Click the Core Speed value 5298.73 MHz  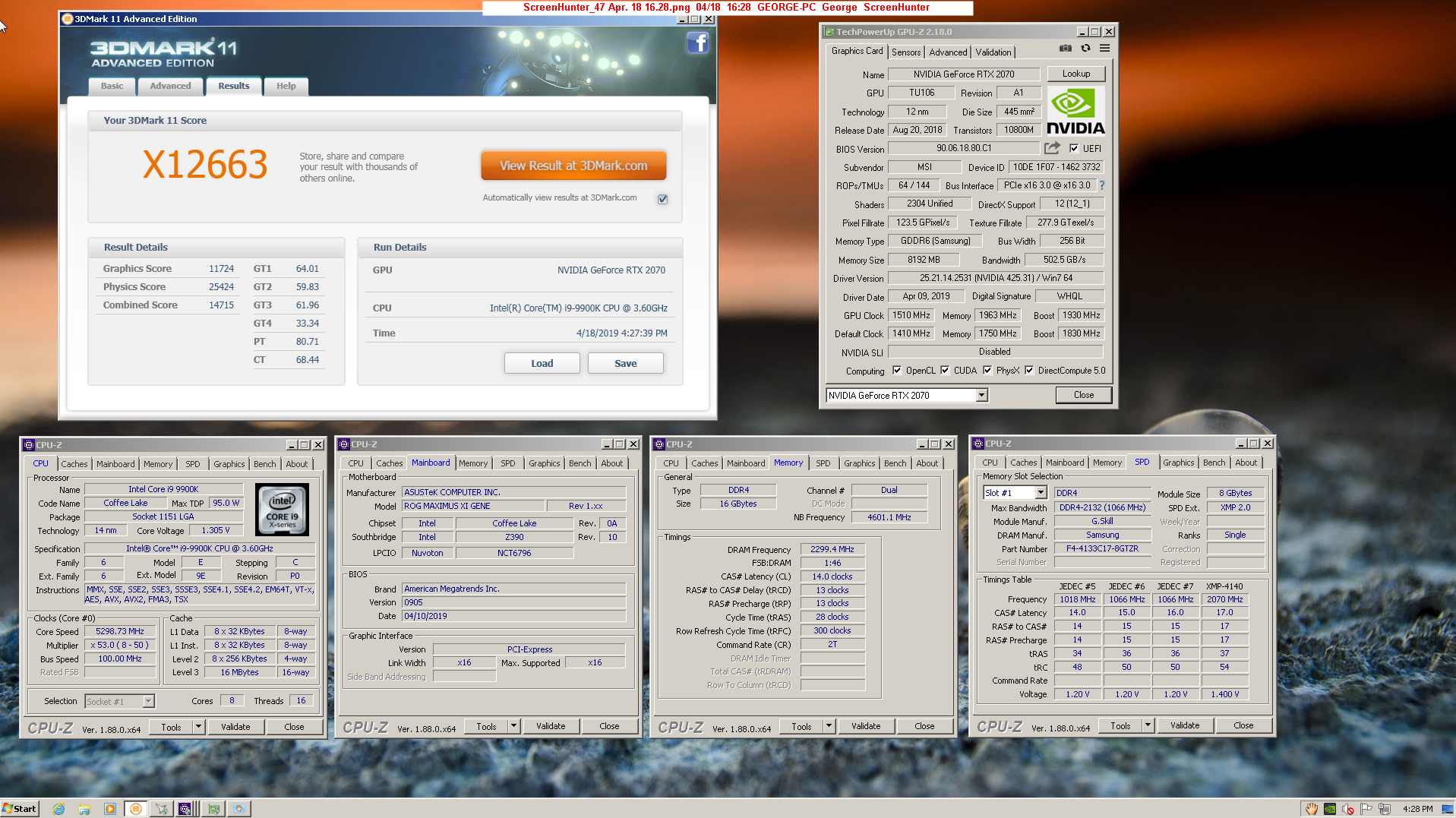tap(119, 631)
